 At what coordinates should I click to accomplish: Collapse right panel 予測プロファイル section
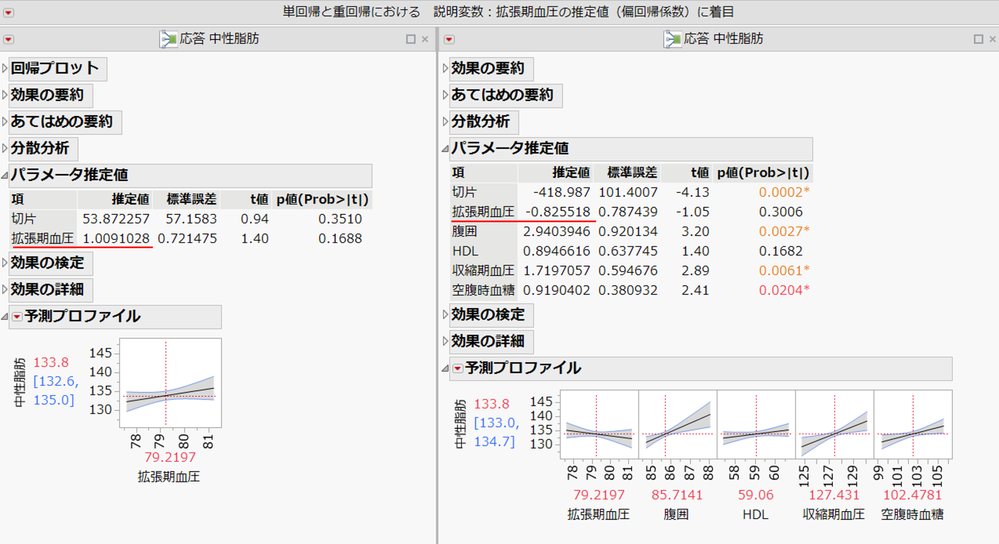coord(445,368)
